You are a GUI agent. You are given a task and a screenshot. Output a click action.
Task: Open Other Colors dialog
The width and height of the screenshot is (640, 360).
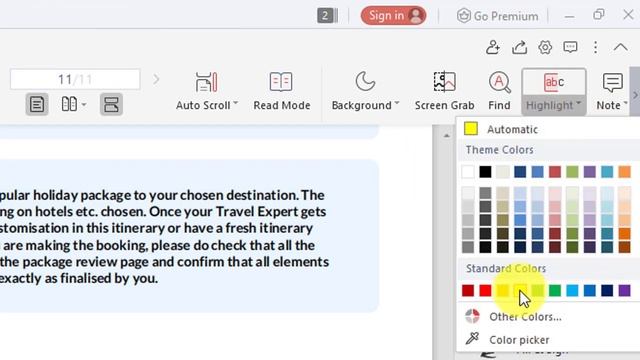[525, 316]
